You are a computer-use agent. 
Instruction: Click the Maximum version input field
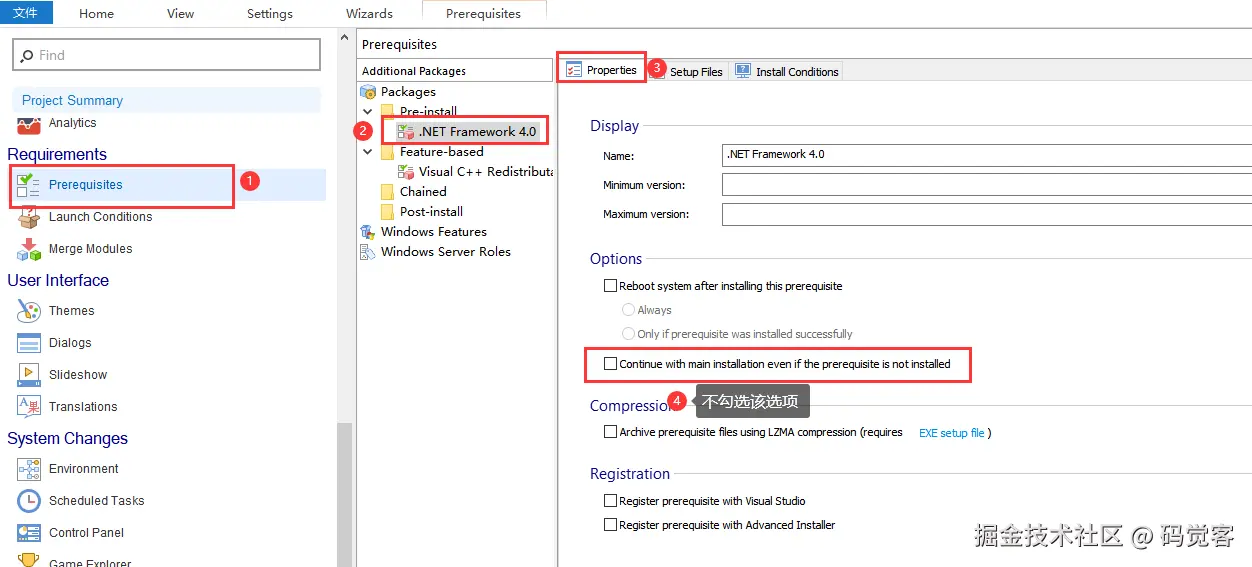coord(987,214)
